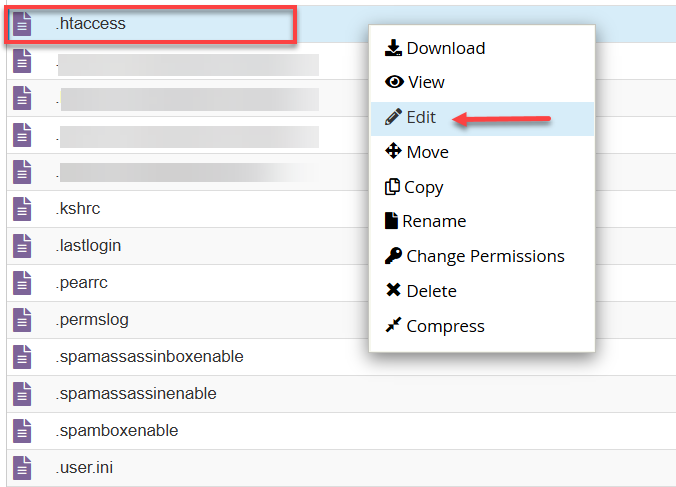Viewport: 676px width, 487px height.
Task: Click the .user.ini file icon
Action: click(x=22, y=468)
